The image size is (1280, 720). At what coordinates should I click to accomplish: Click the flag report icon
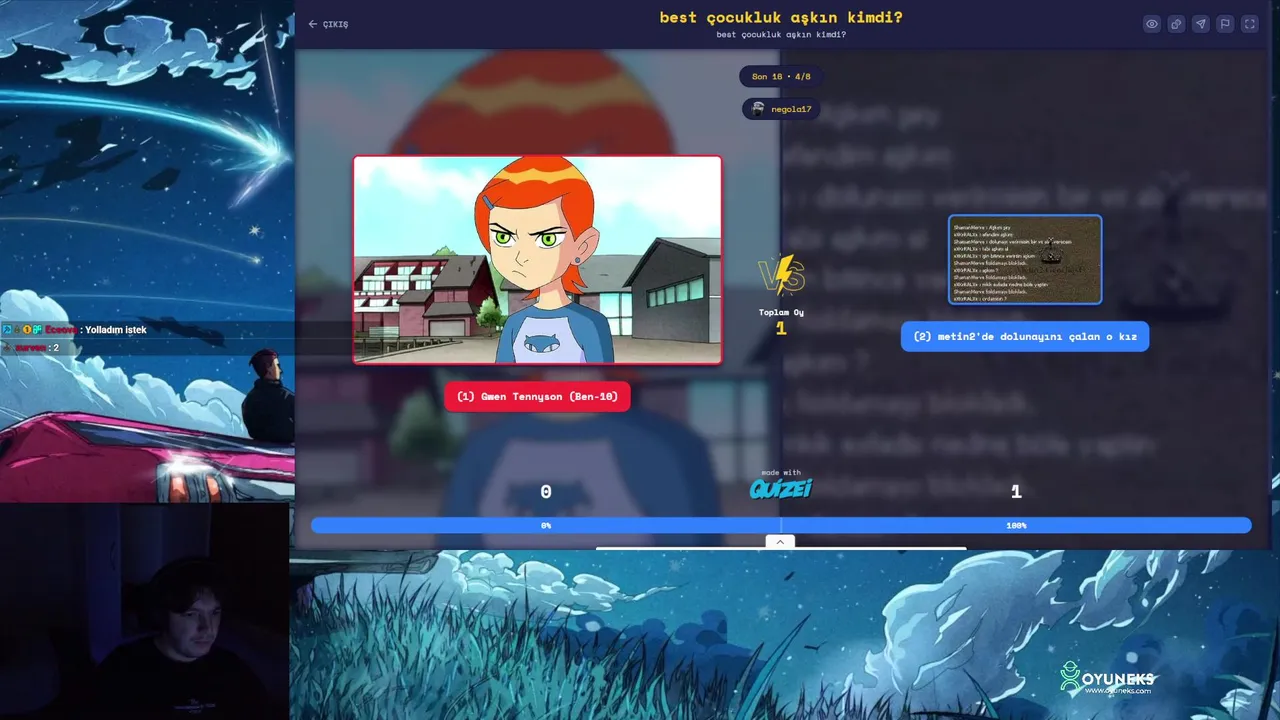1225,24
